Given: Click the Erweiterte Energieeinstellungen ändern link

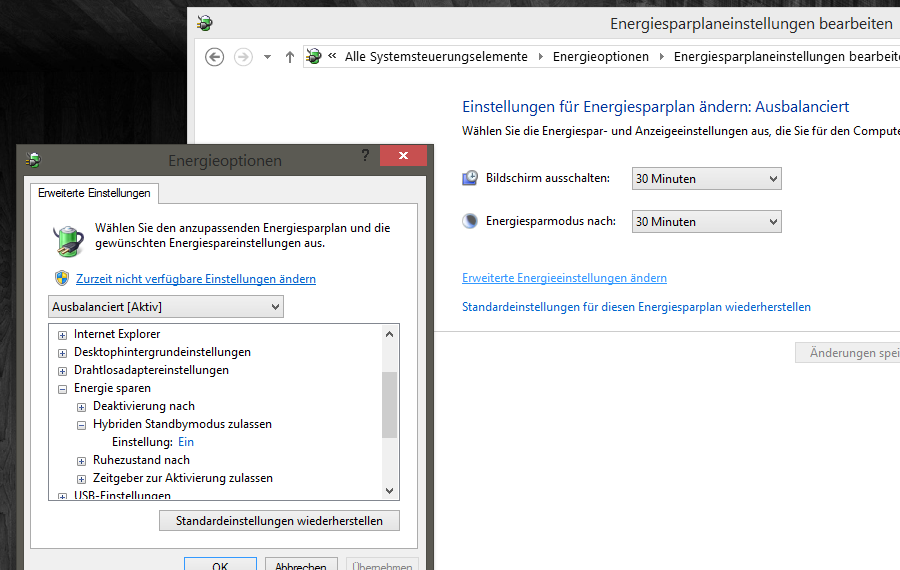Looking at the screenshot, I should click(x=564, y=278).
